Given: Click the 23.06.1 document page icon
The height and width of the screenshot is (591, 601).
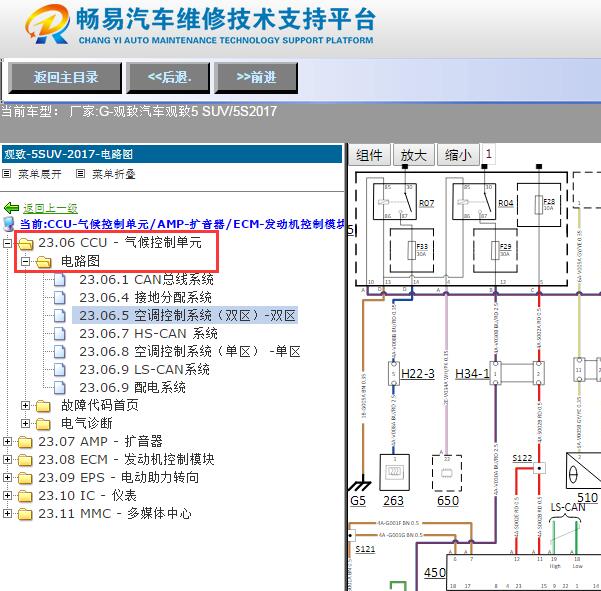Looking at the screenshot, I should [x=59, y=280].
